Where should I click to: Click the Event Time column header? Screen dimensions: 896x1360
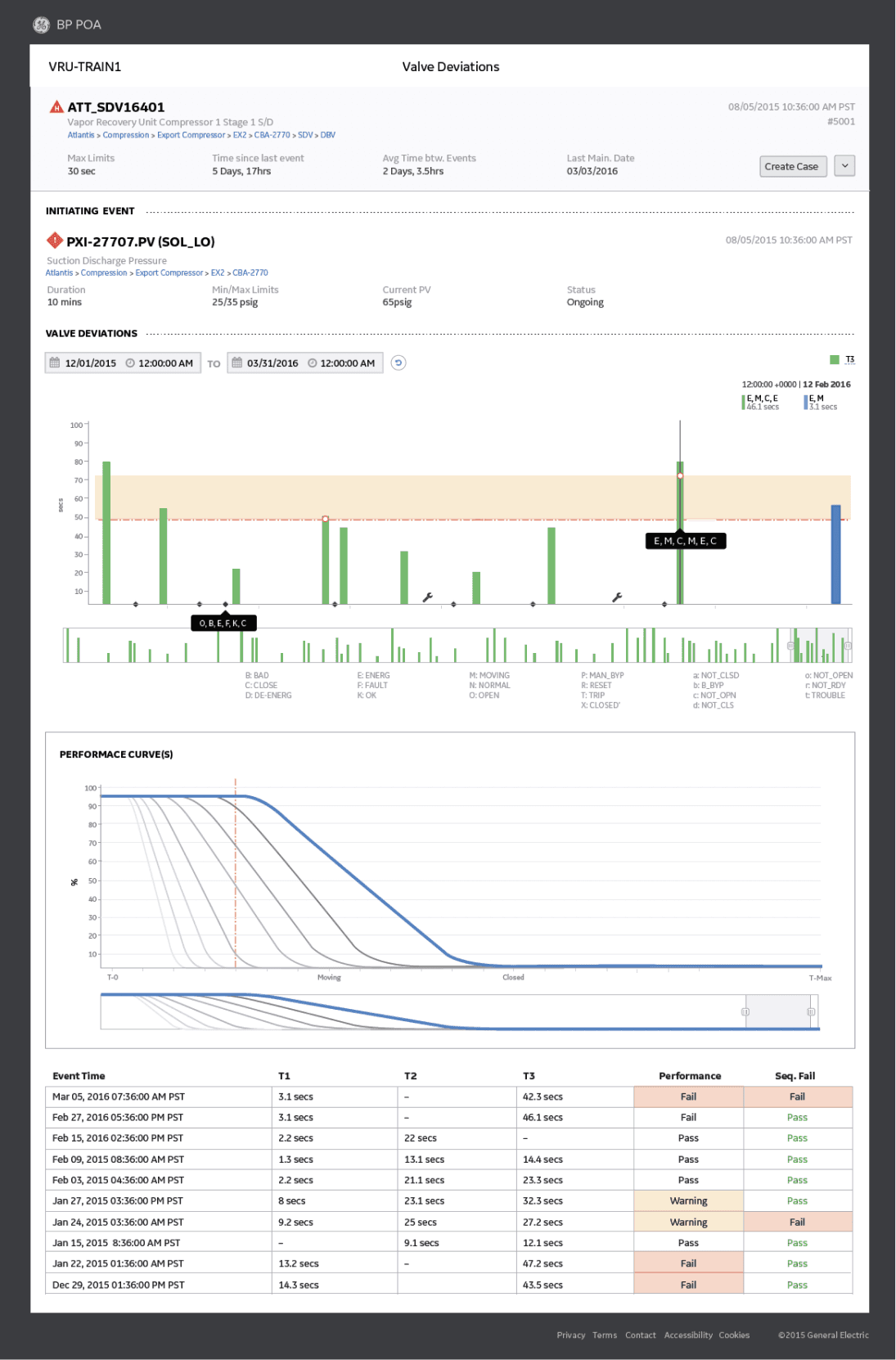point(79,1076)
